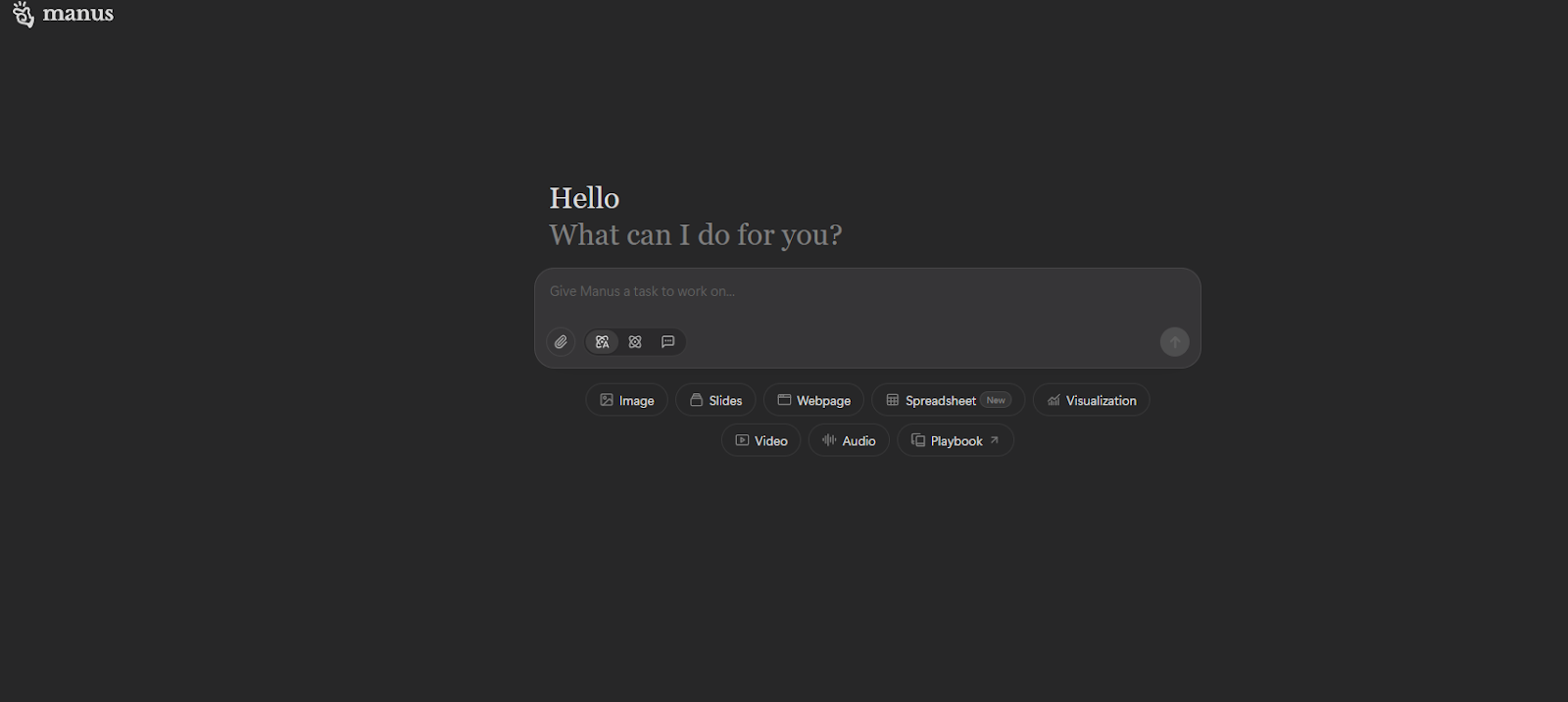Choose the Audio task chip
Screen dimensions: 1568x702
click(x=849, y=440)
